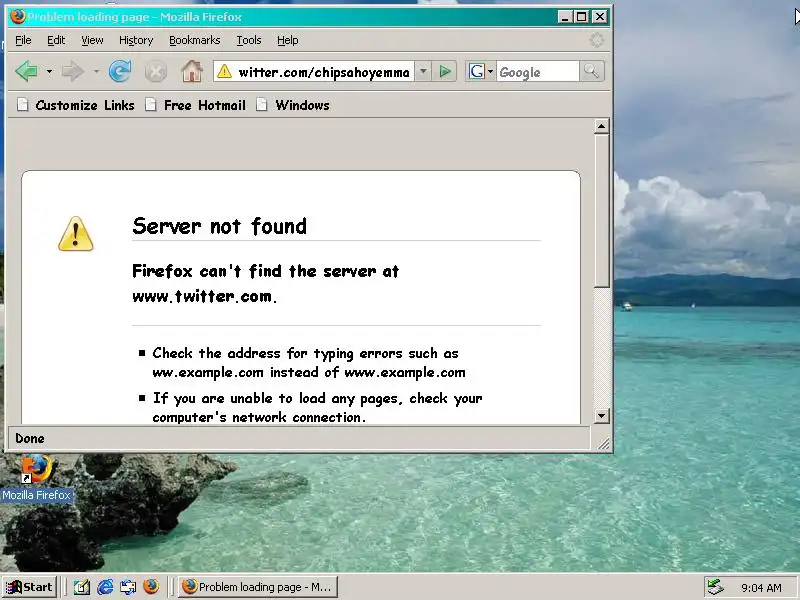Screen dimensions: 800x600
Task: Click the search magnifier button
Action: tap(592, 71)
